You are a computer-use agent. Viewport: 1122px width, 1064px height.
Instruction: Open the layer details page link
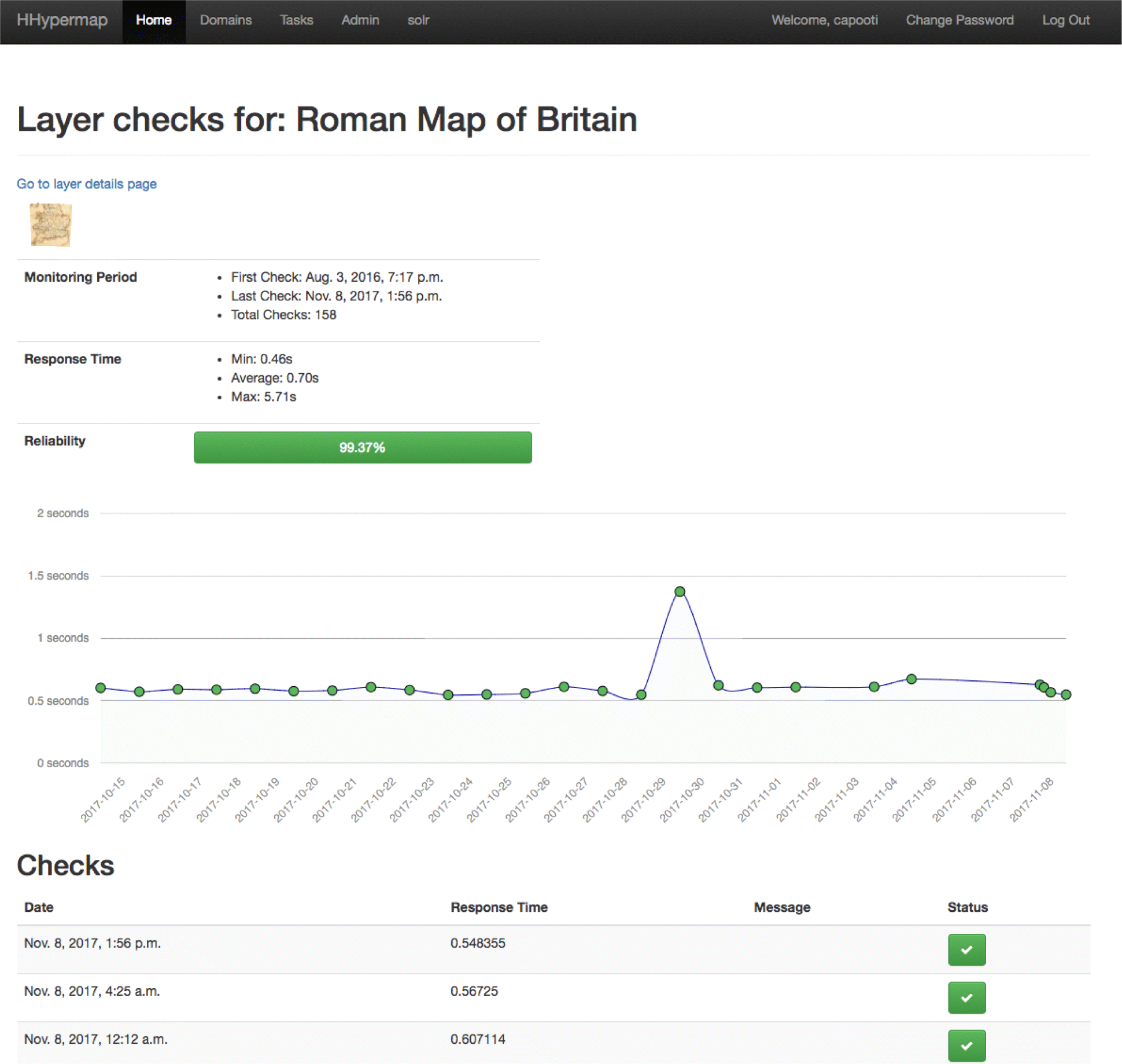click(x=86, y=183)
